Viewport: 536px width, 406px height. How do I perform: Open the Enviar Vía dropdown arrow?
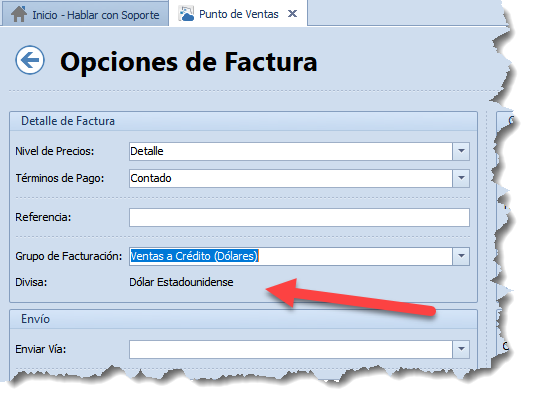(x=461, y=349)
